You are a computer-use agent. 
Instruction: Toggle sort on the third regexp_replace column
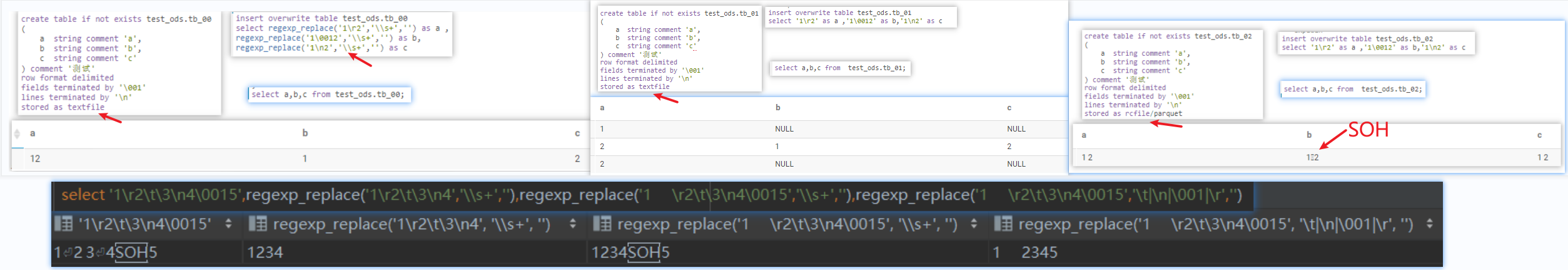coord(974,224)
